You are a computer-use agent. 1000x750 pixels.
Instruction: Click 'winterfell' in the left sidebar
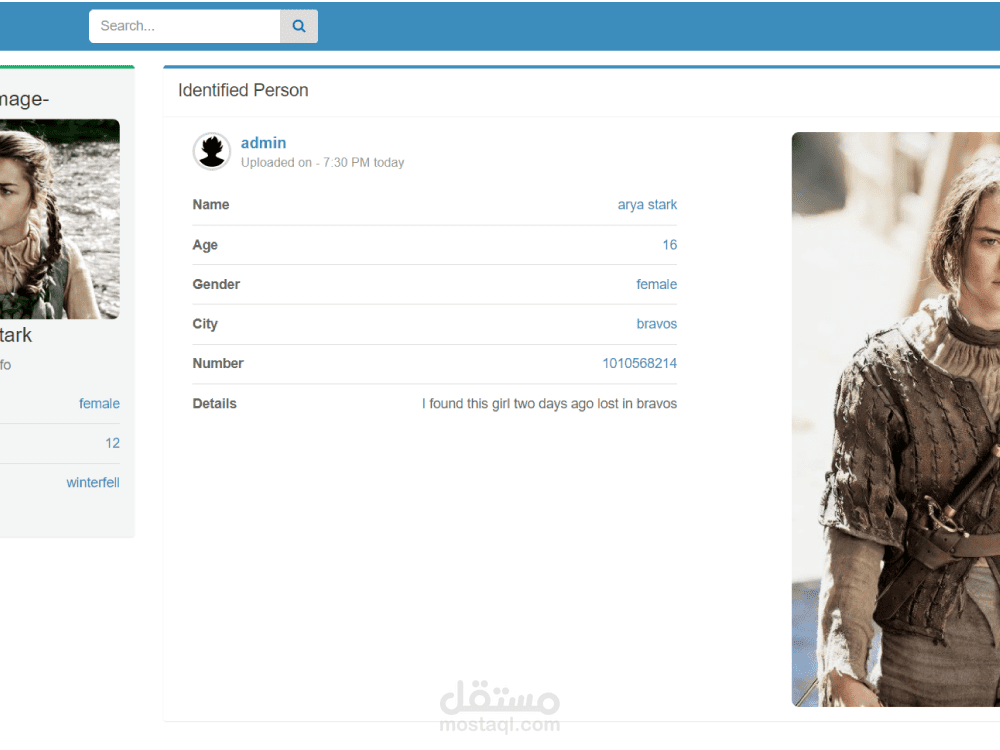[x=93, y=483]
